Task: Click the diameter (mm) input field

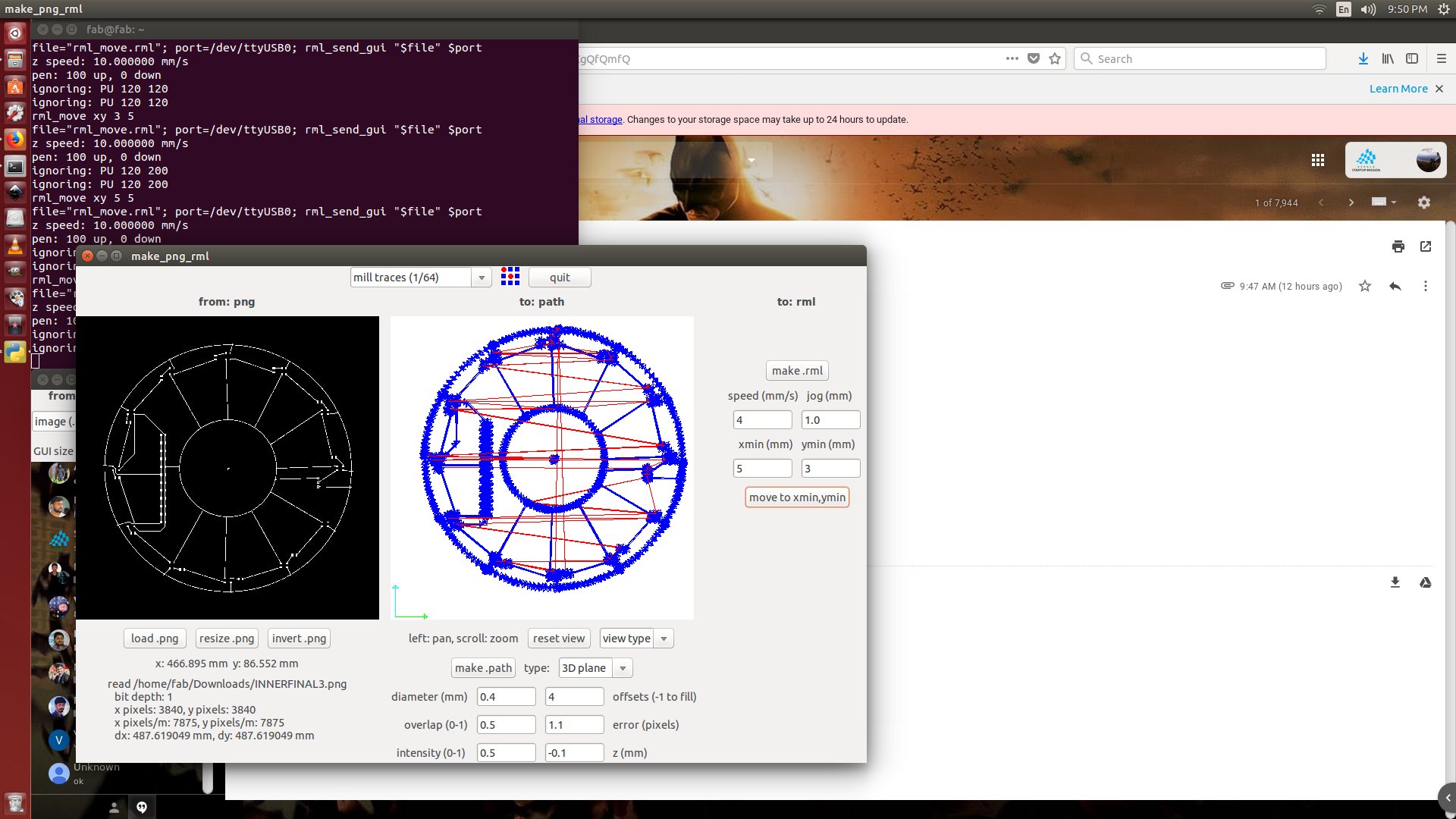Action: [506, 697]
